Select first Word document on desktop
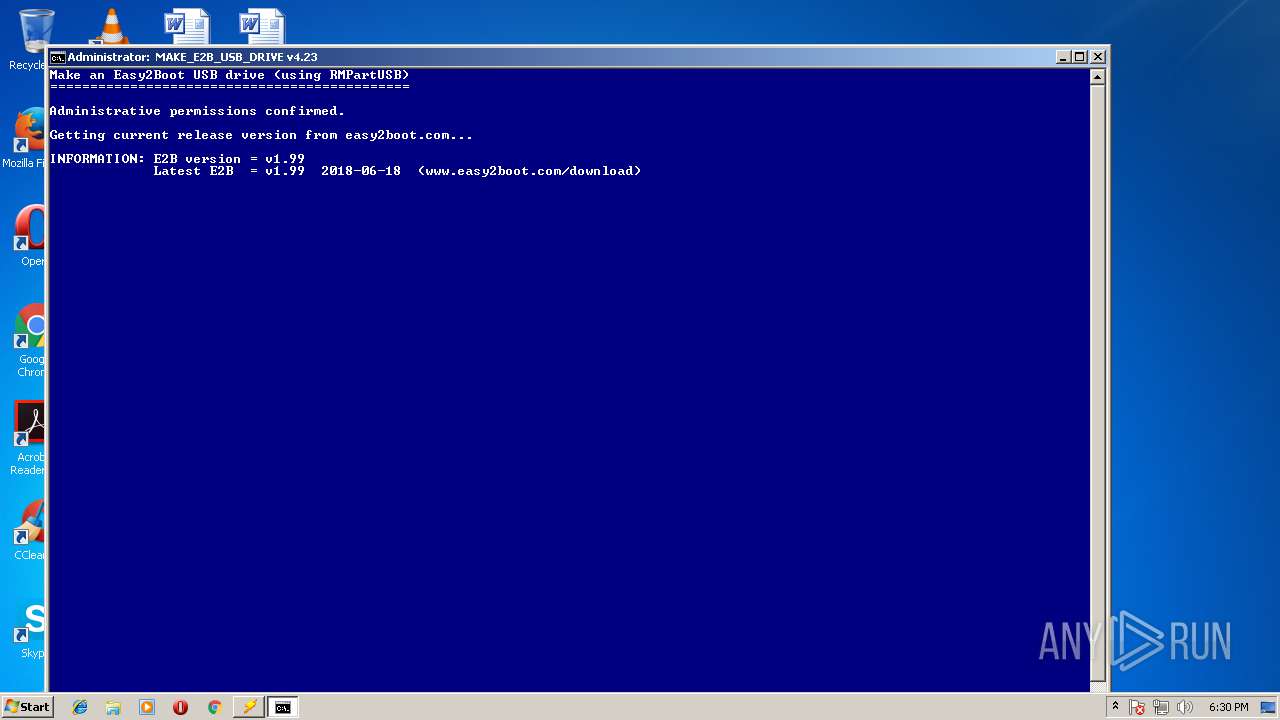 tap(186, 26)
